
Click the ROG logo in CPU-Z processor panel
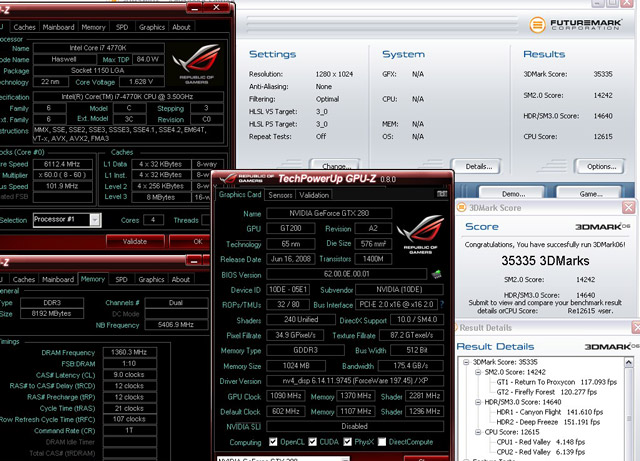197,64
